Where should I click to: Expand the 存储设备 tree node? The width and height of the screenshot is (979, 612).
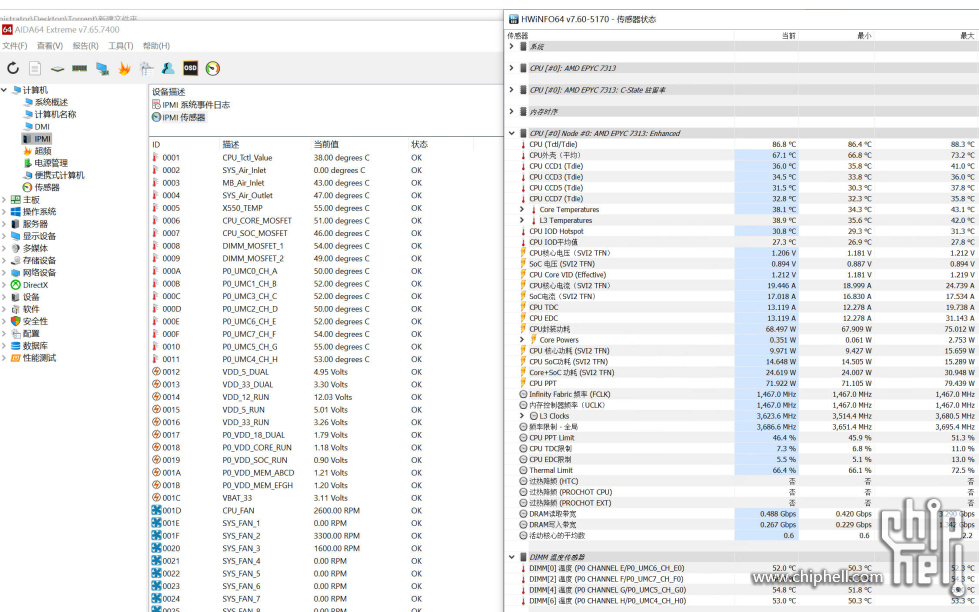4,260
